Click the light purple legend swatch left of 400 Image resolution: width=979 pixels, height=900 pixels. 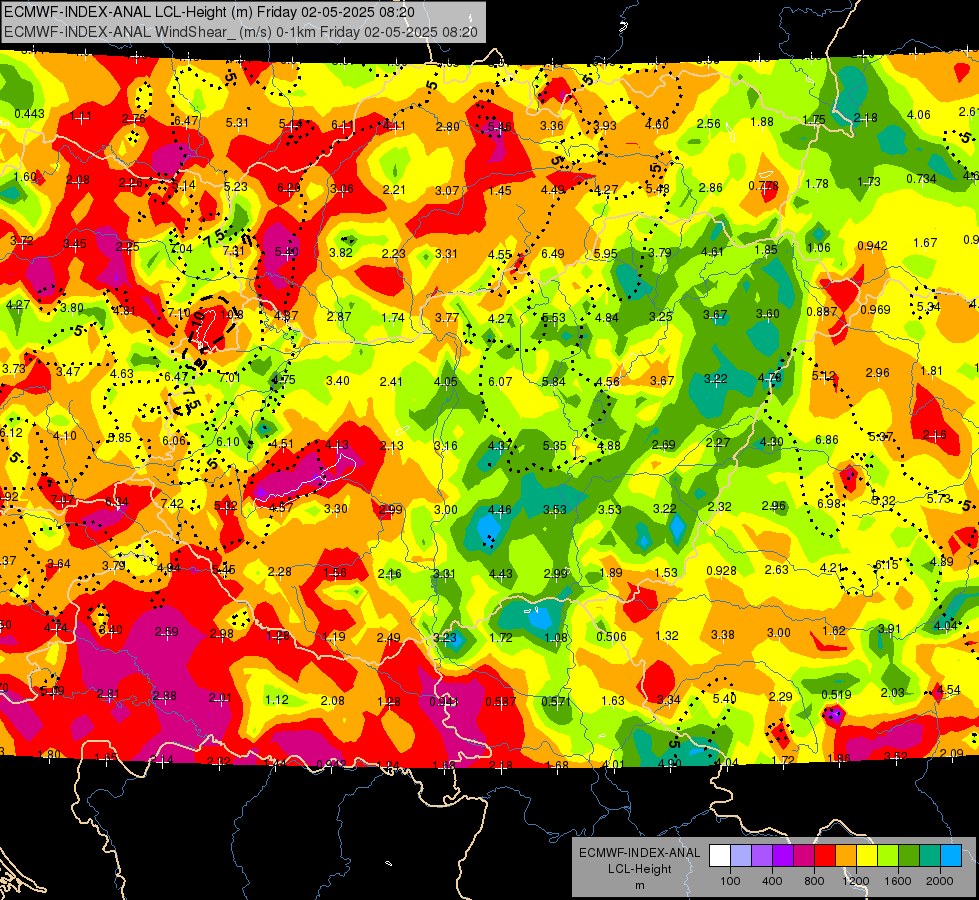point(762,856)
